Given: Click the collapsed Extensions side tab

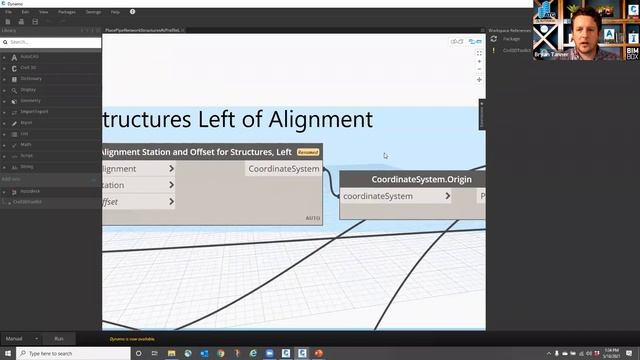Looking at the screenshot, I should 482,115.
